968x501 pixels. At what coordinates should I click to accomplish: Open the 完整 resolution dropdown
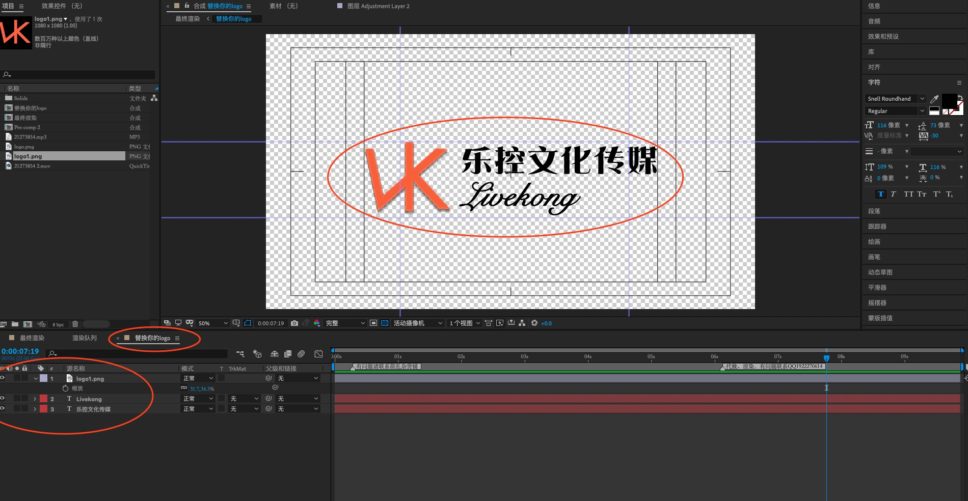(346, 323)
